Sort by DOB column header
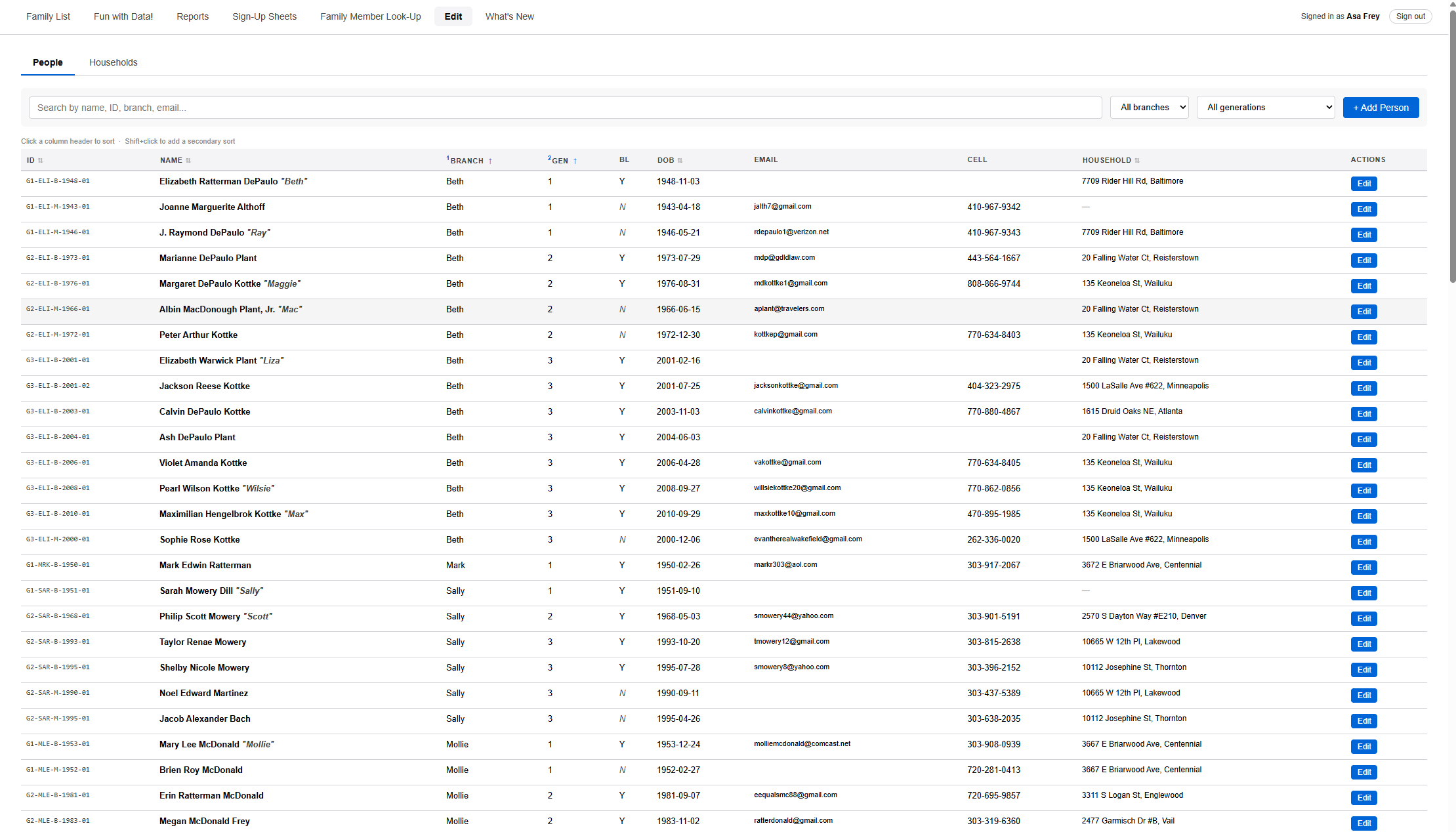The height and width of the screenshot is (832, 1456). click(x=670, y=160)
